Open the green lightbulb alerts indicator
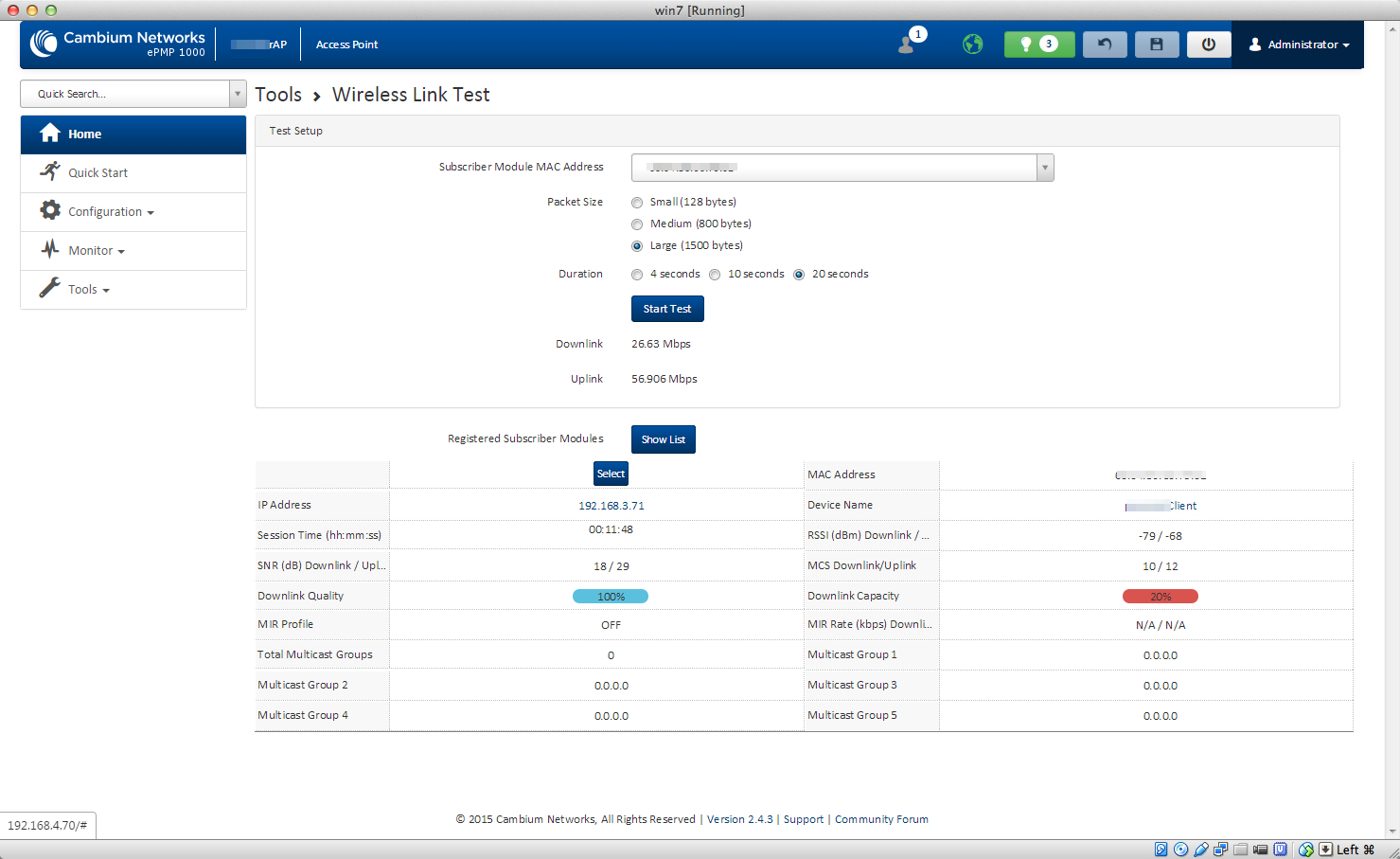This screenshot has width=1400, height=859. point(1038,45)
